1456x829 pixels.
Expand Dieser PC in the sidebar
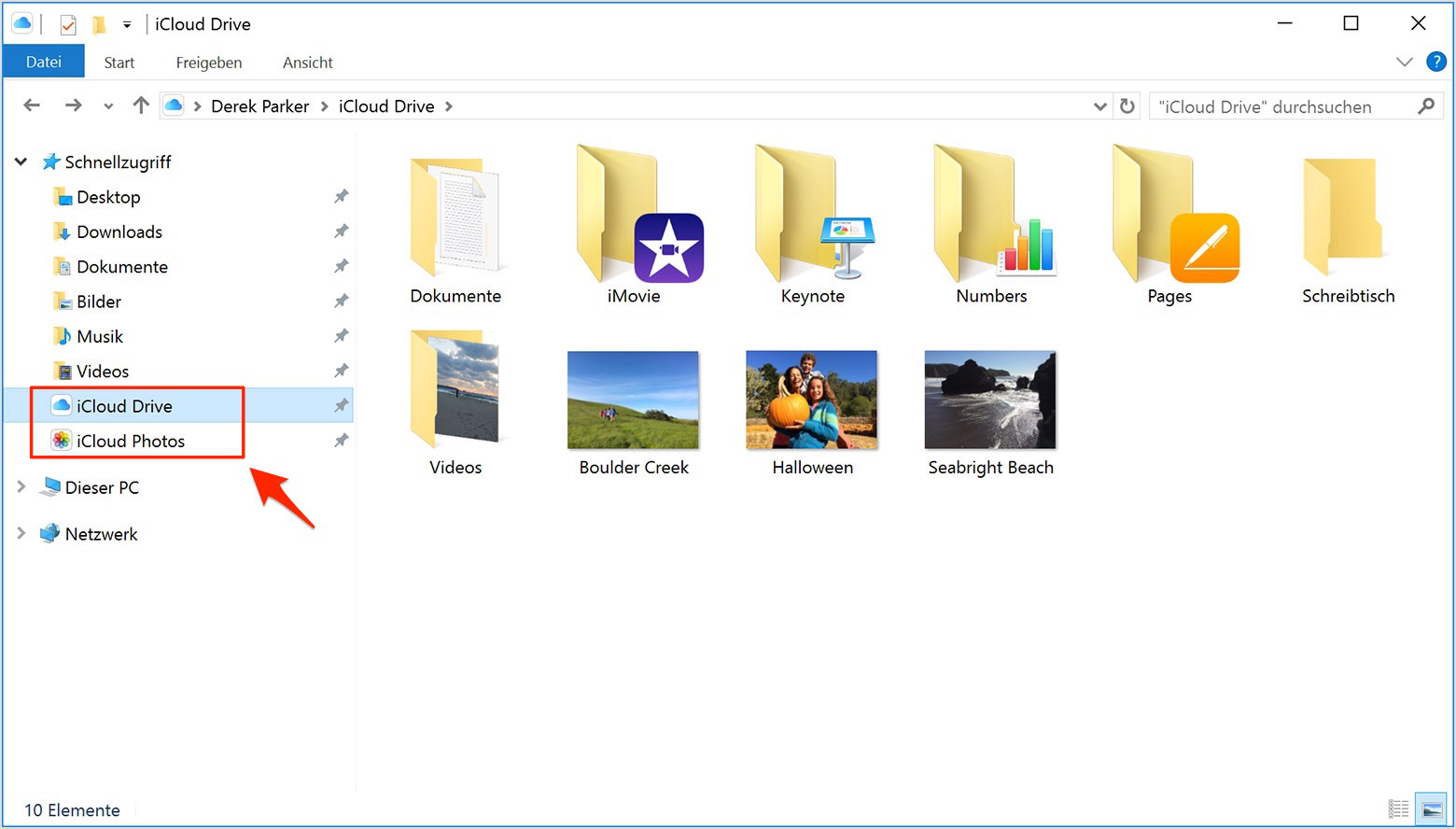coord(21,486)
